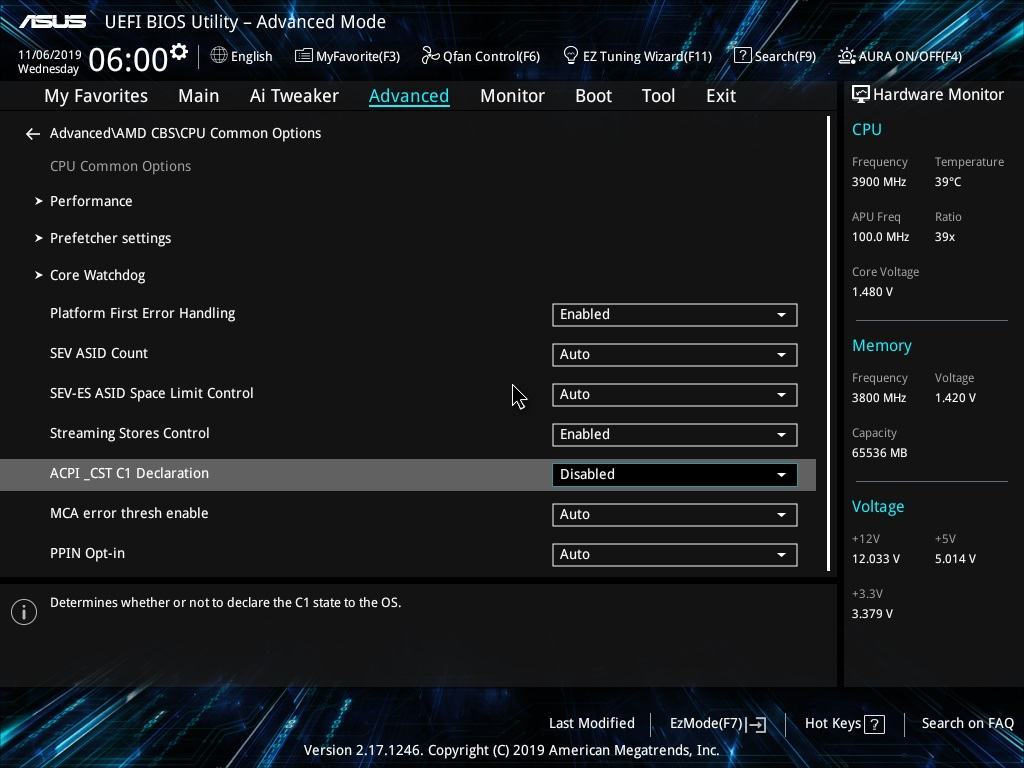Click the 06:00 clock display

[x=128, y=59]
